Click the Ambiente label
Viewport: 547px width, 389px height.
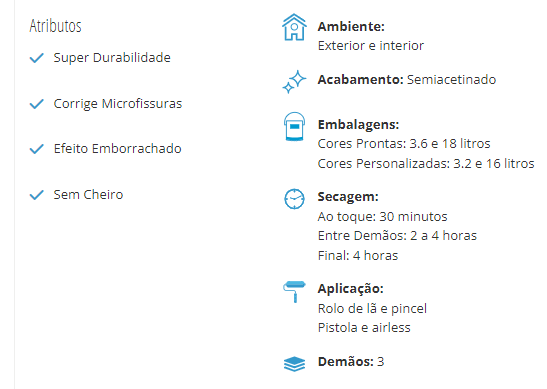point(351,27)
